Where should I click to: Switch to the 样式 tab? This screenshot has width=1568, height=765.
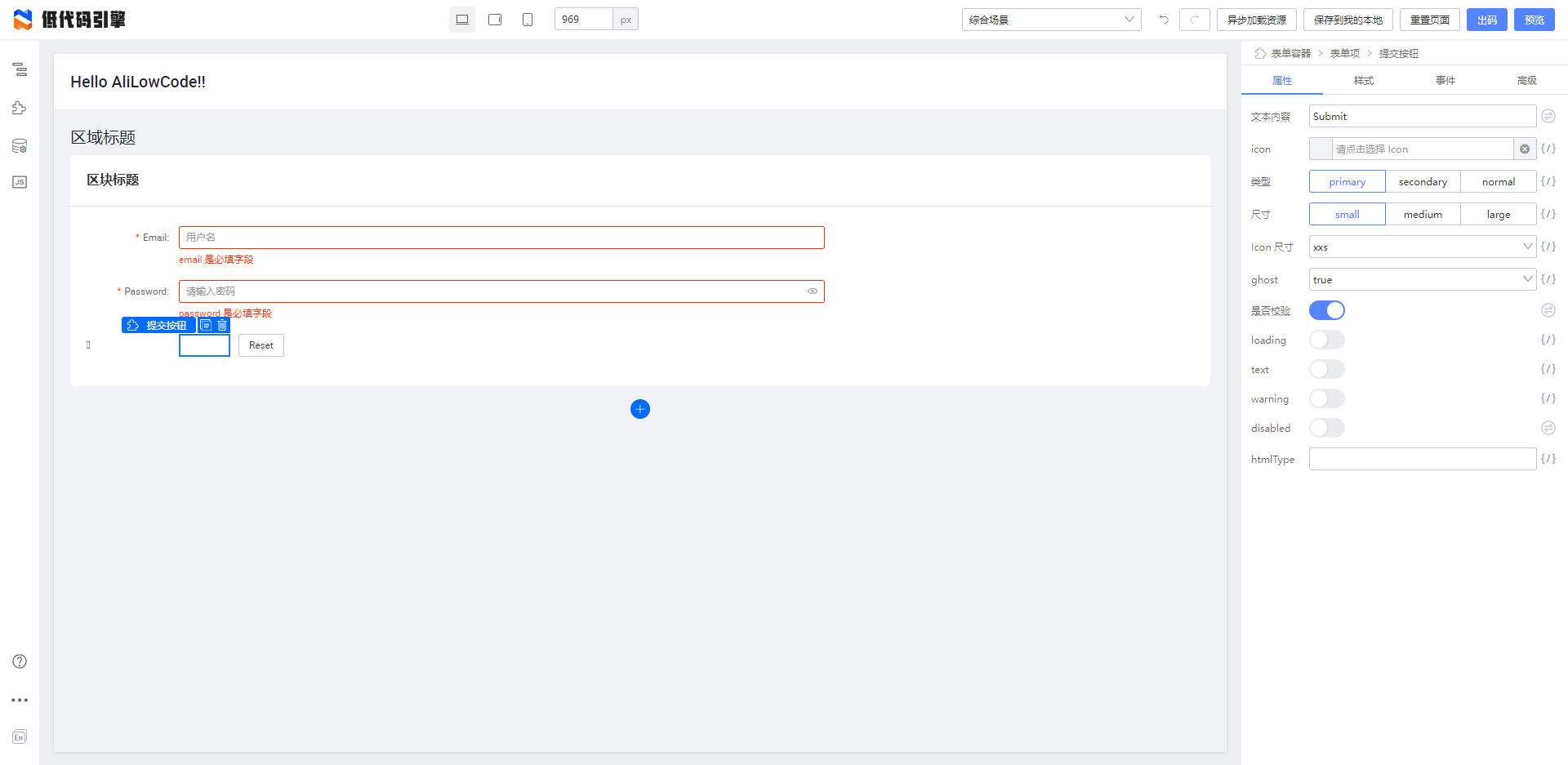(x=1362, y=80)
